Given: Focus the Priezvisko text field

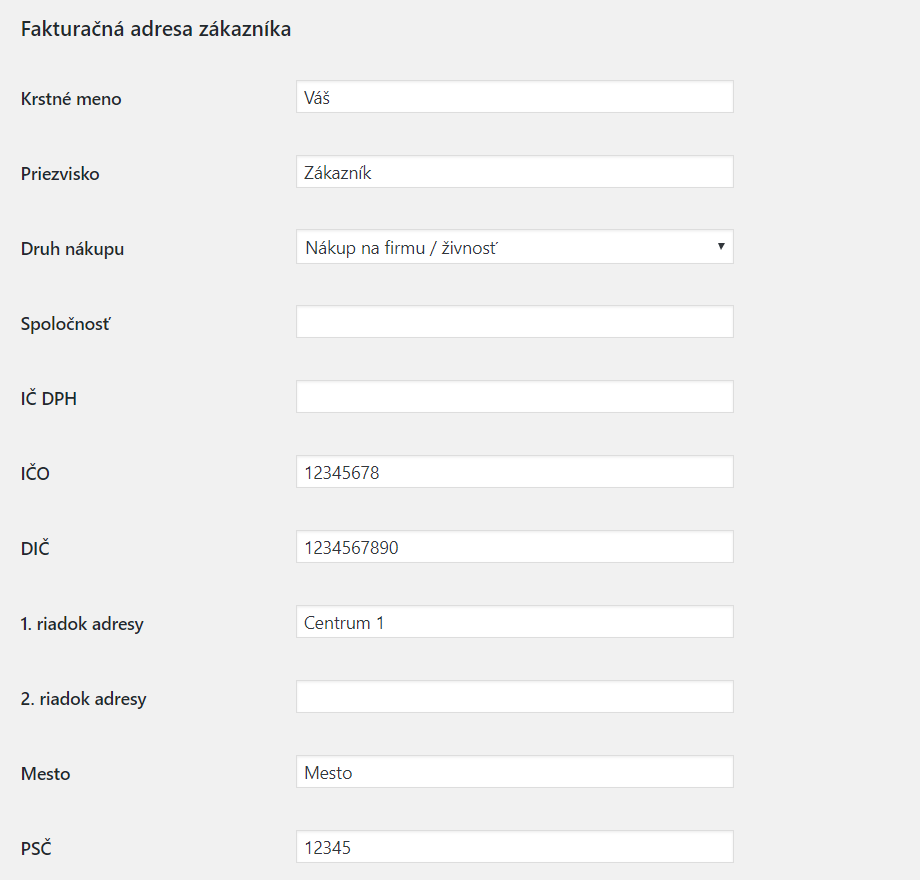Looking at the screenshot, I should (514, 172).
